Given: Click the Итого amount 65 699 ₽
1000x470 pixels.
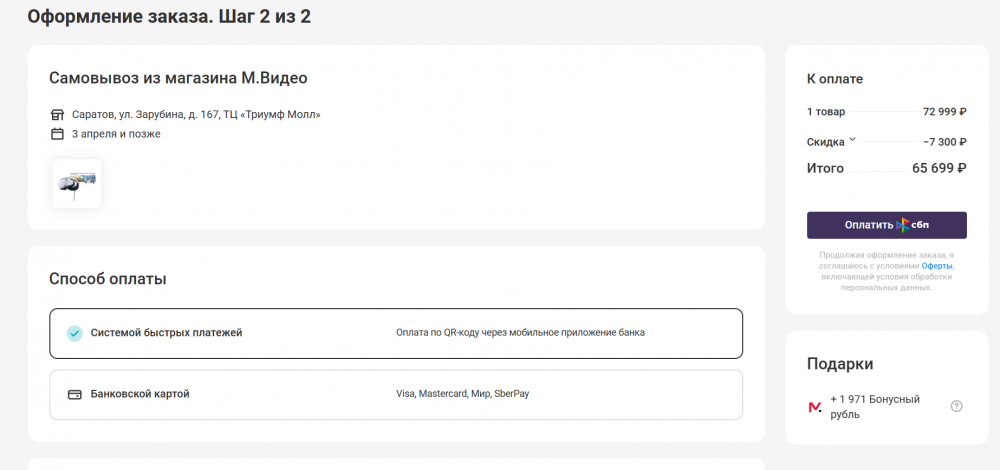Looking at the screenshot, I should (x=938, y=169).
